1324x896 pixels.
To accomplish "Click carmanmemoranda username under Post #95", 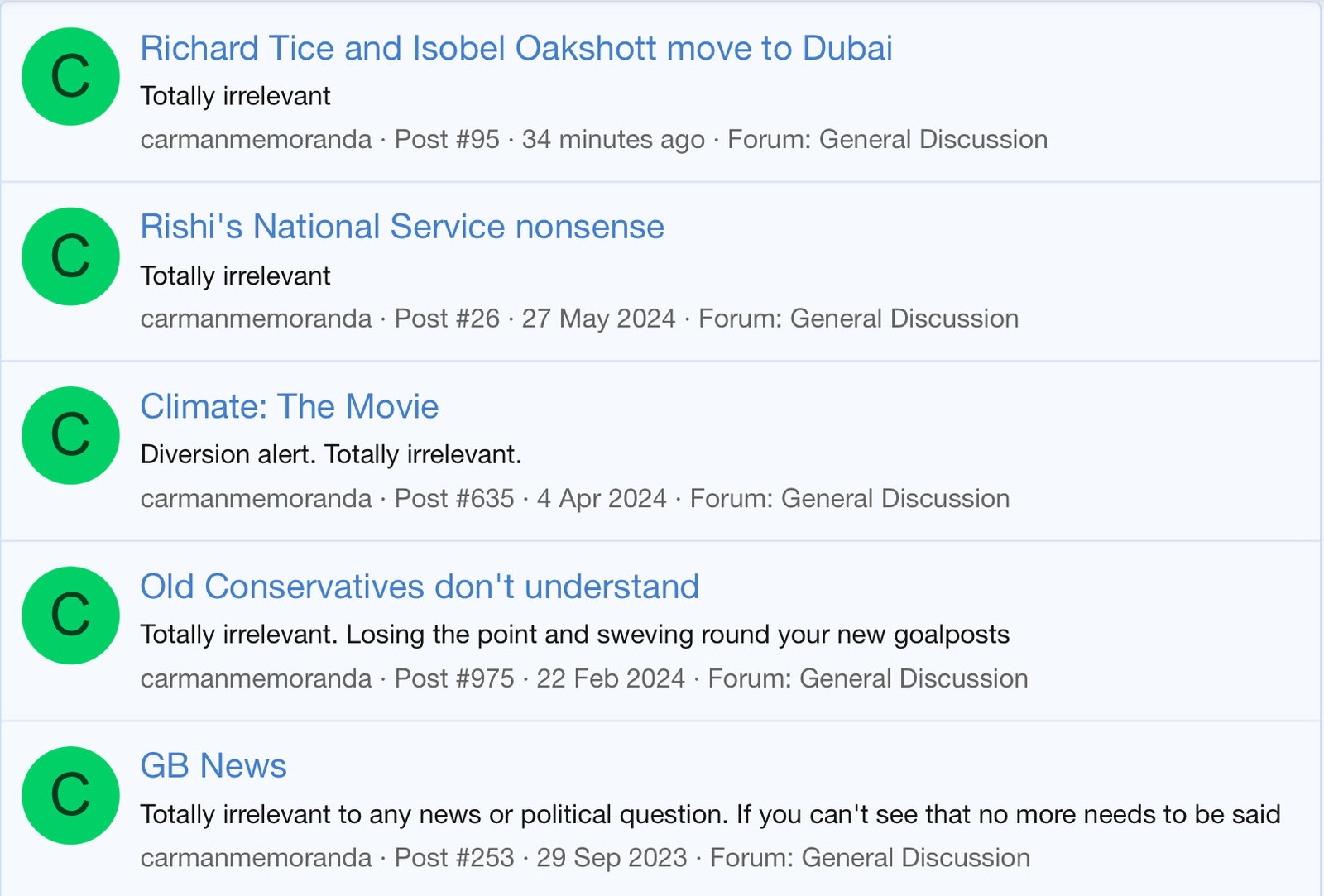I will [256, 139].
